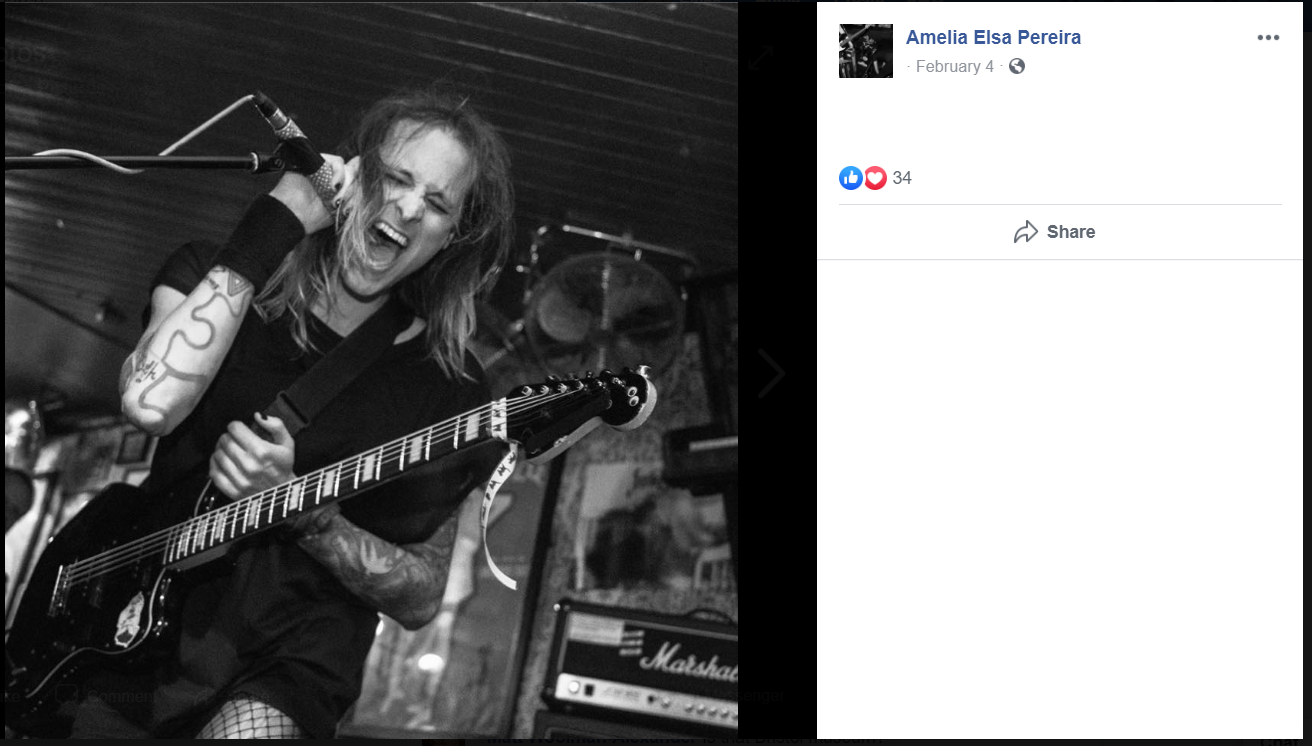The image size is (1312, 746).
Task: Enter fullscreen with the diagonal arrows icon
Action: (x=761, y=56)
